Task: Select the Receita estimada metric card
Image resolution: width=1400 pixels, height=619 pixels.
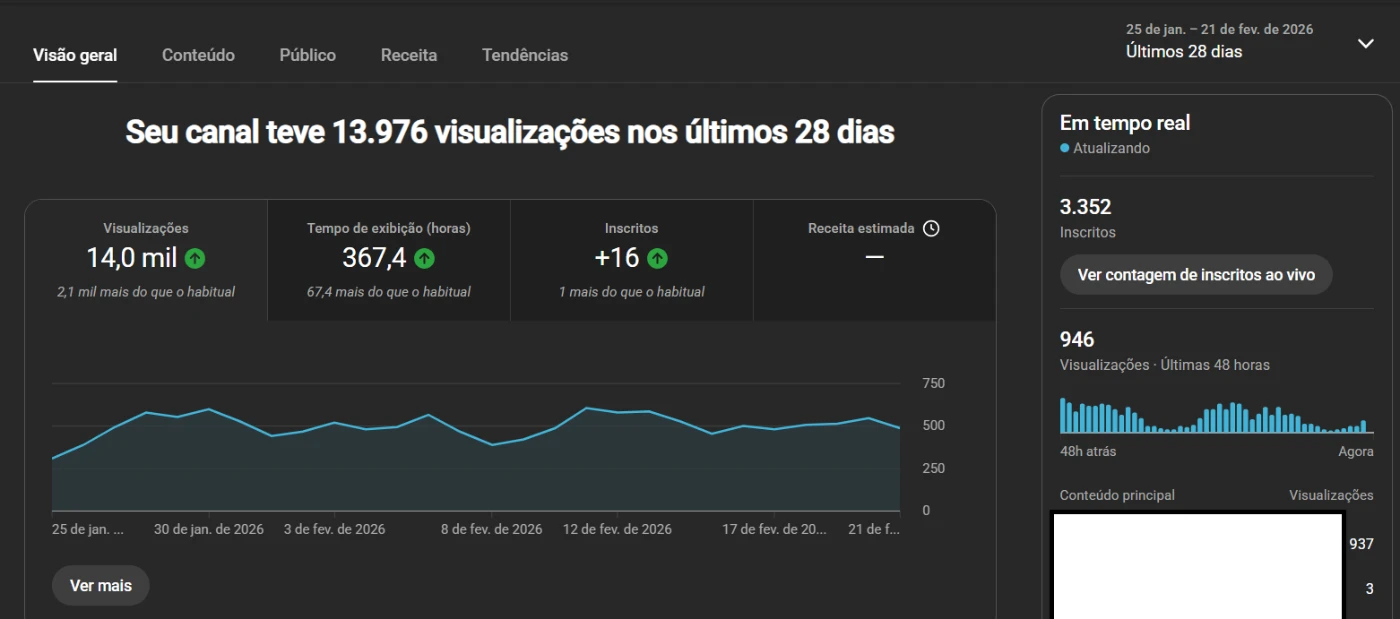Action: pos(874,260)
